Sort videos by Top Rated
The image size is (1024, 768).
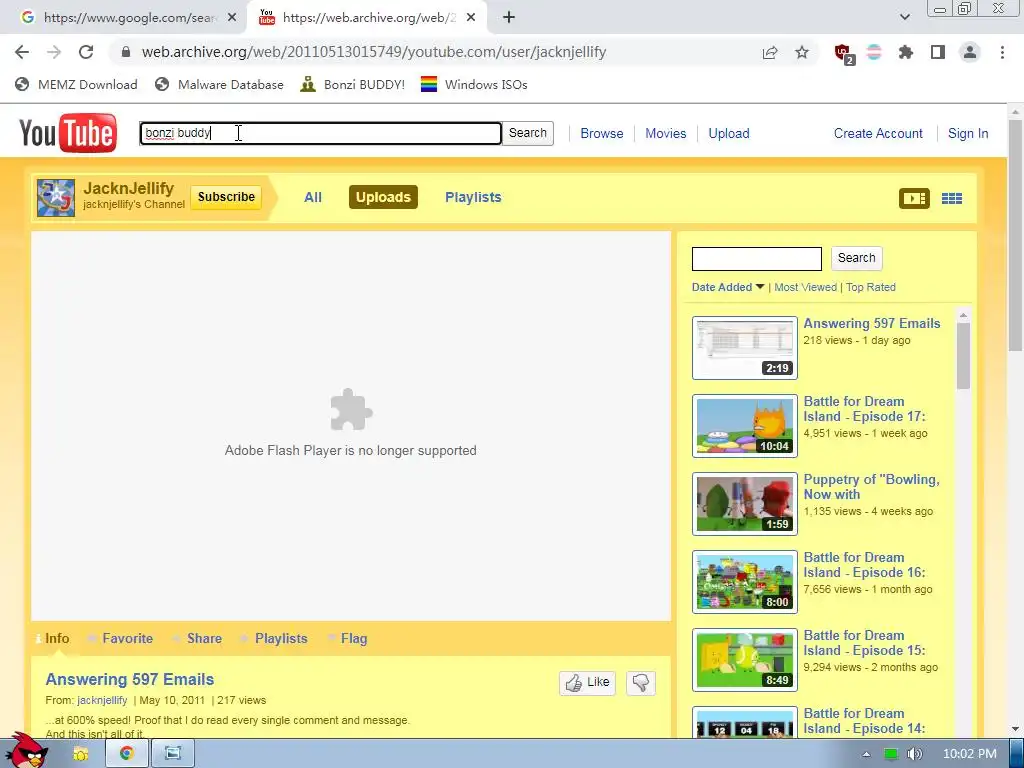click(871, 287)
